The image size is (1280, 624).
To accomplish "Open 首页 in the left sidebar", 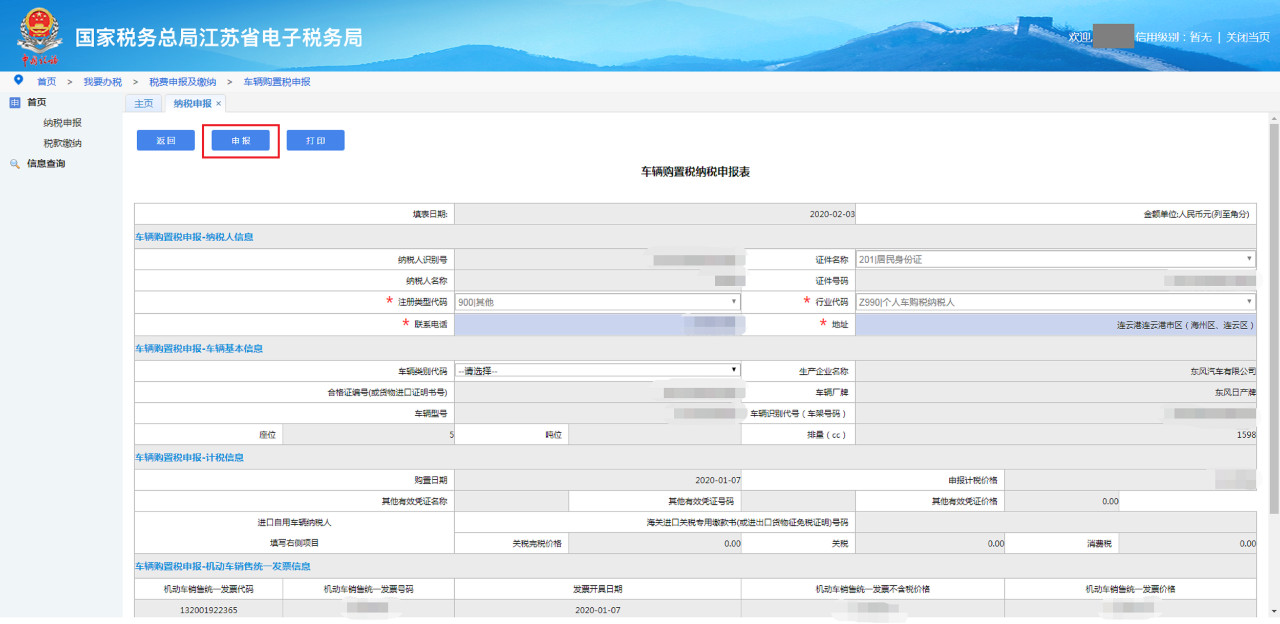I will click(x=37, y=102).
